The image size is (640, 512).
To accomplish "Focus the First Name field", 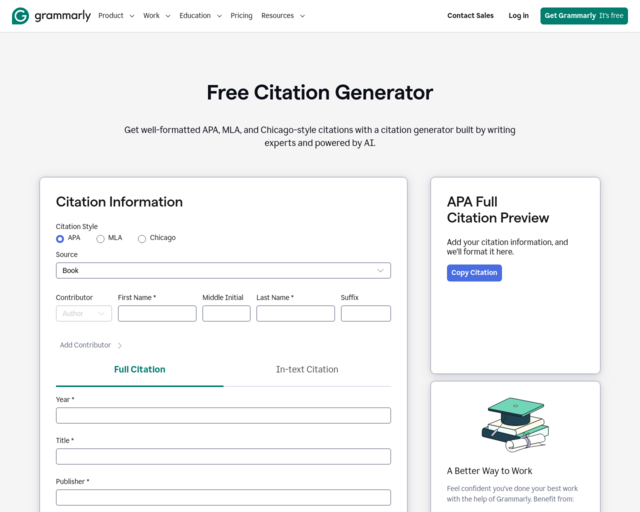I will tap(157, 314).
